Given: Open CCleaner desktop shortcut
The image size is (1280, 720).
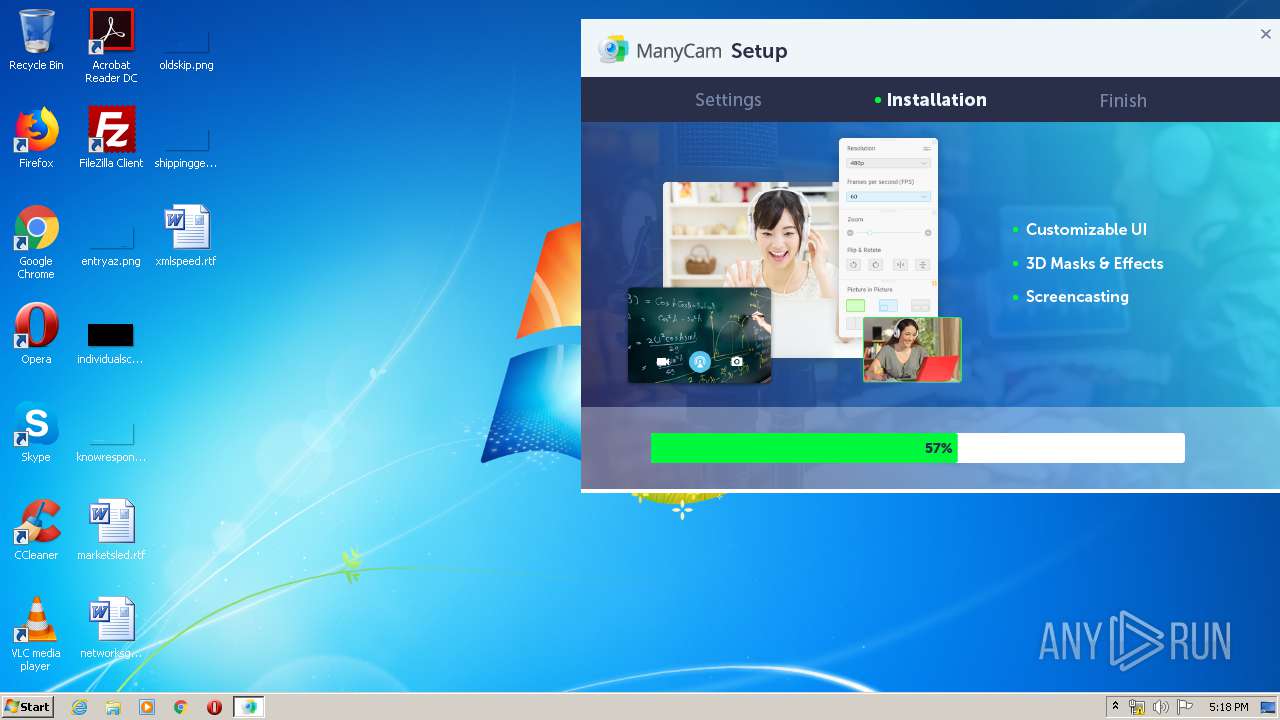Looking at the screenshot, I should click(x=36, y=530).
